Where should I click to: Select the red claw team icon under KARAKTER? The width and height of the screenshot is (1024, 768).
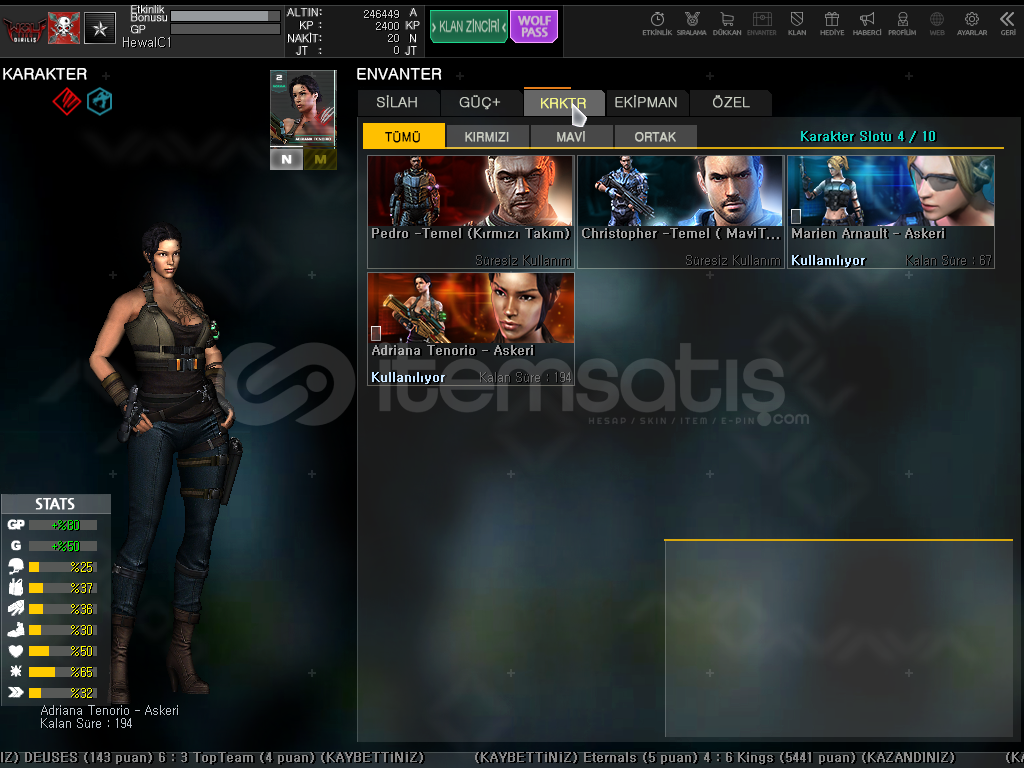click(x=67, y=101)
